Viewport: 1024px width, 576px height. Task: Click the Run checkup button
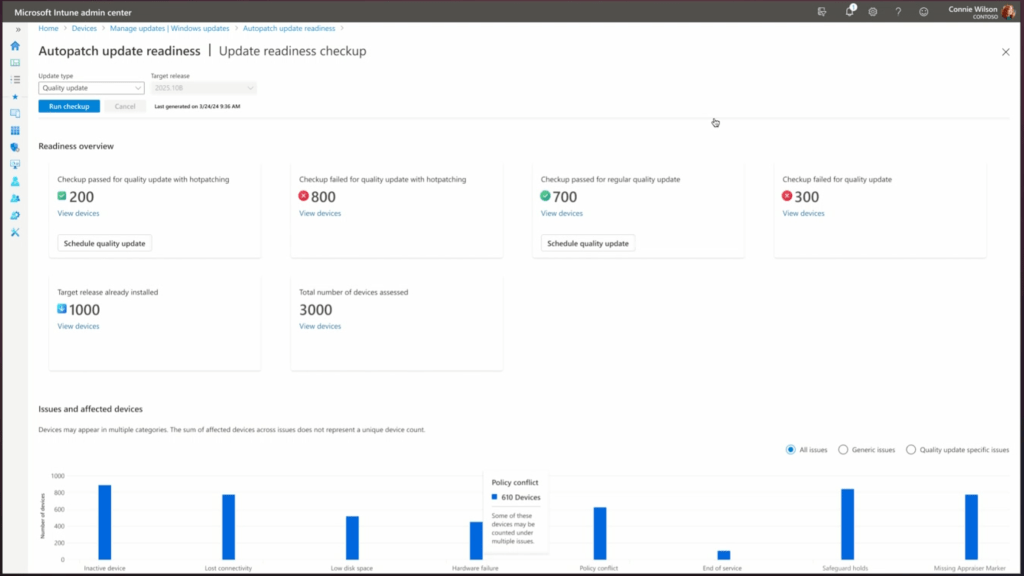click(69, 106)
